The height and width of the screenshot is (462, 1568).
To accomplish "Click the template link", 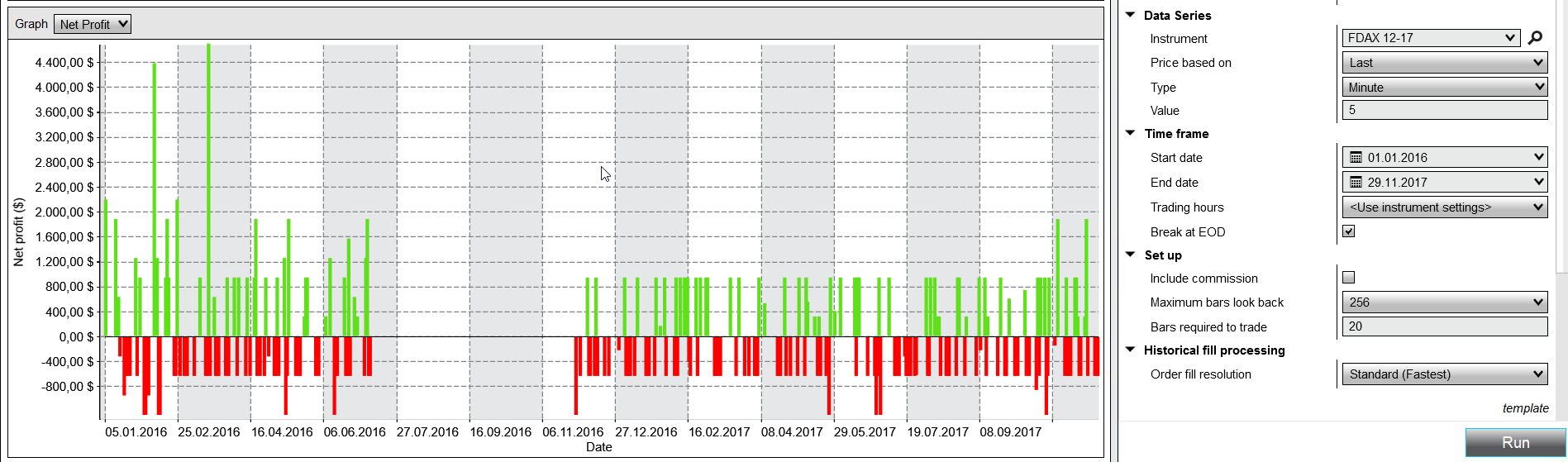I will click(x=1525, y=408).
